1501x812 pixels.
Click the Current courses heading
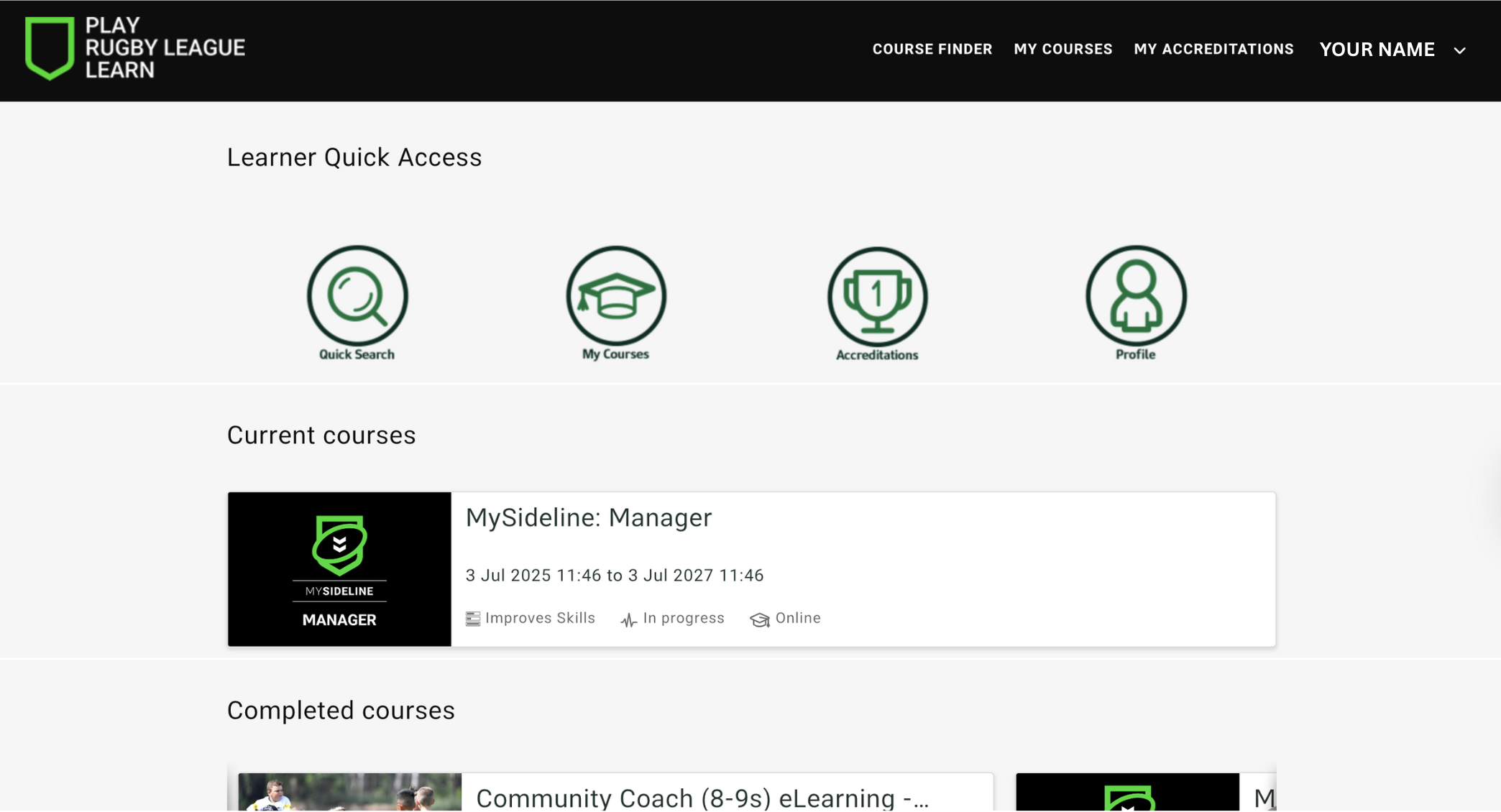tap(321, 435)
